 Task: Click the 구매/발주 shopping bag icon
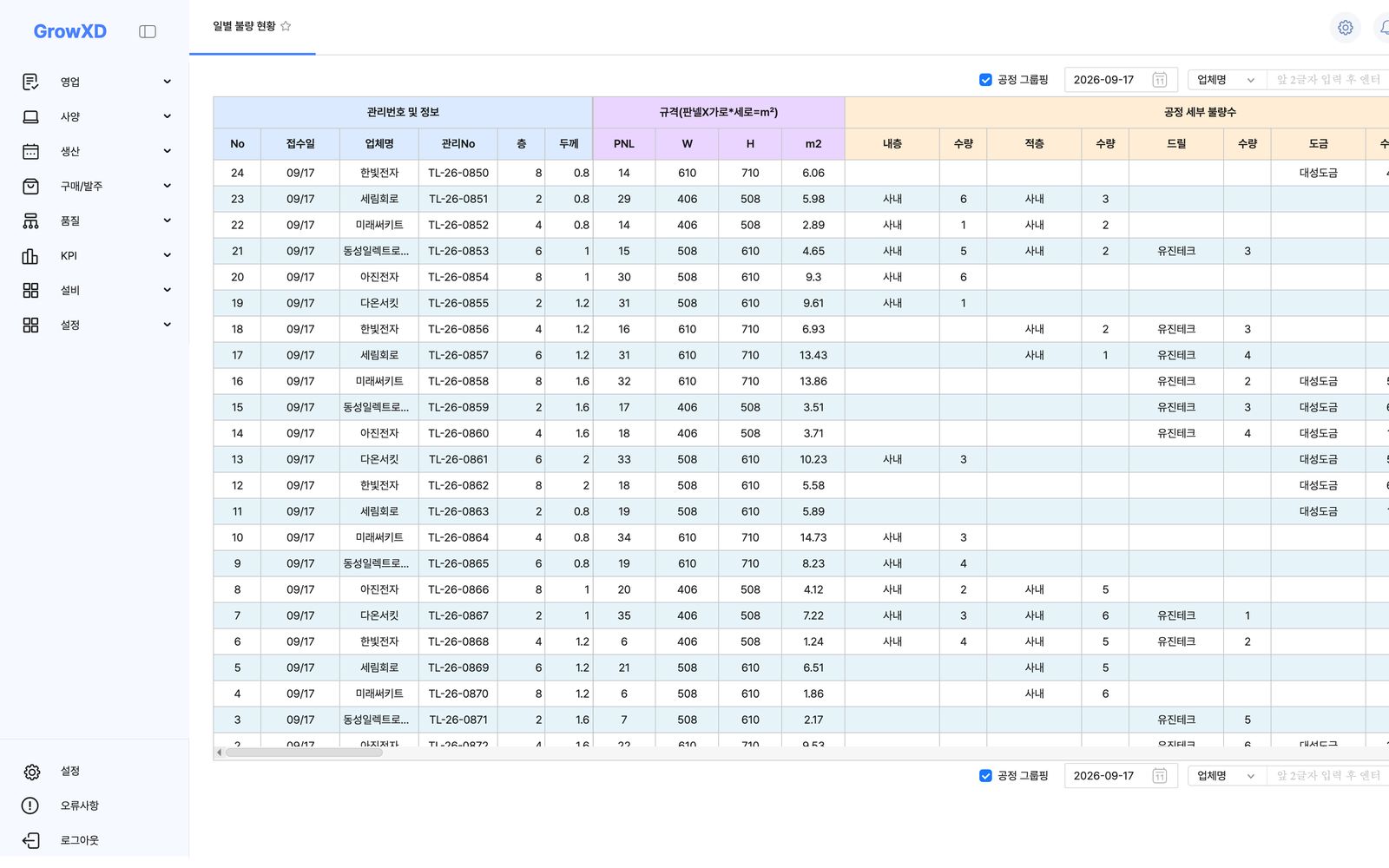click(x=30, y=186)
